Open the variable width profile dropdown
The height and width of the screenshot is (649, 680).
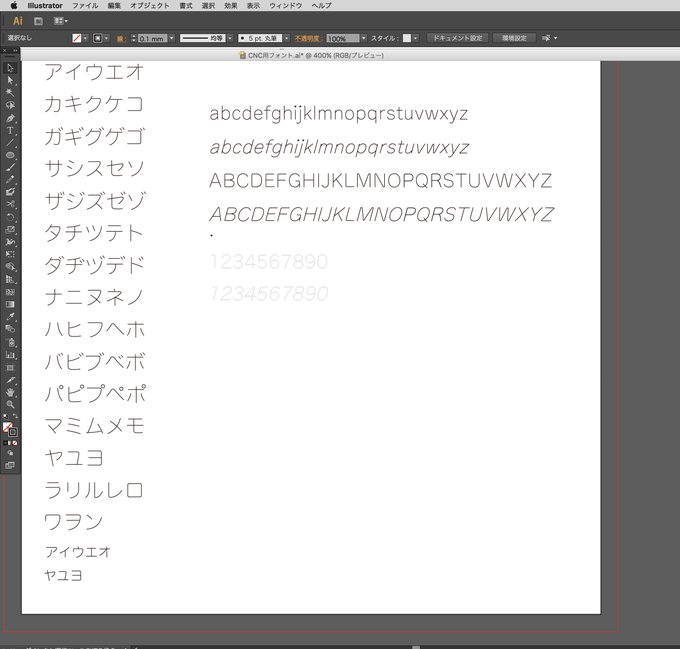coord(230,38)
